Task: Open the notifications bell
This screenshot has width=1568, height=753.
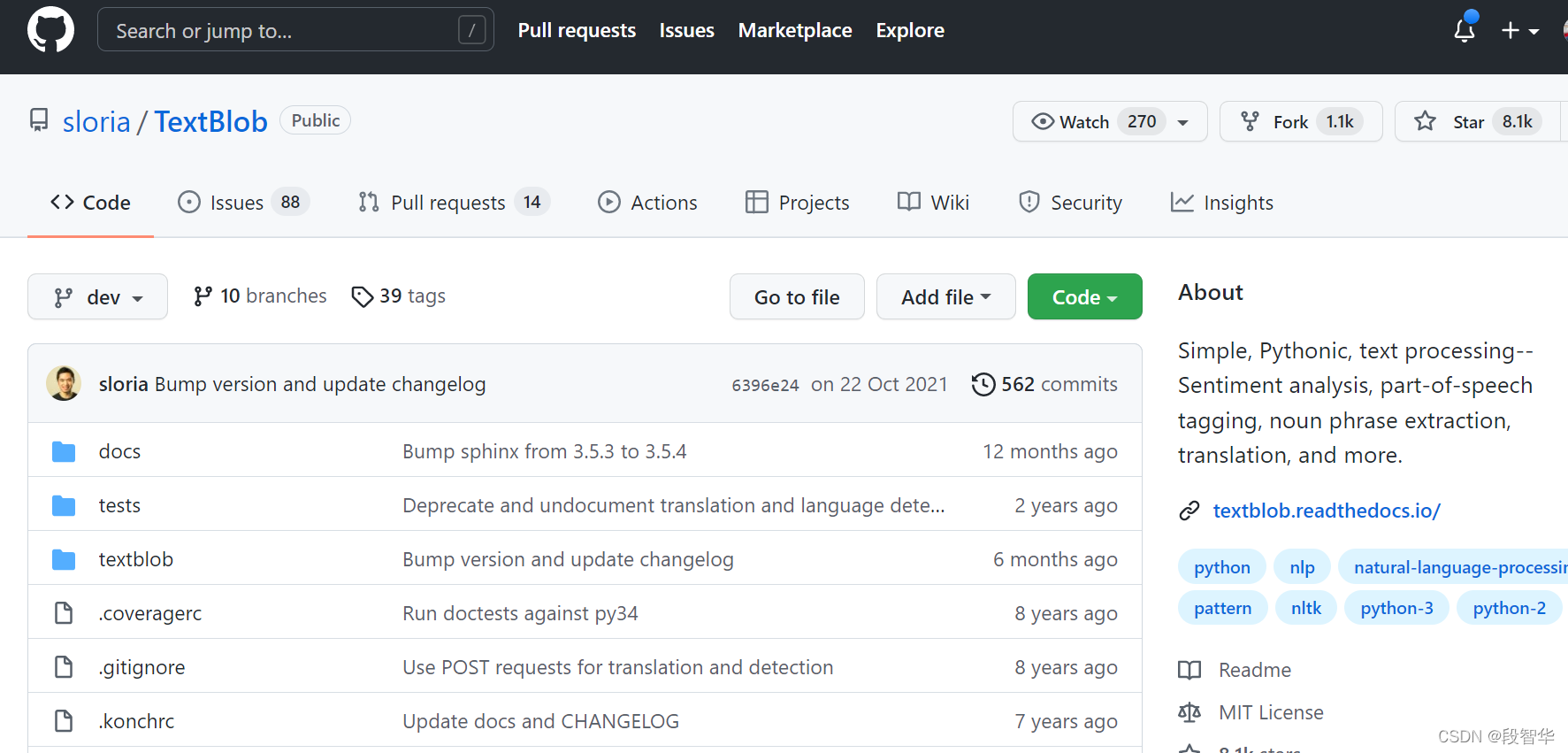Action: coord(1465,29)
